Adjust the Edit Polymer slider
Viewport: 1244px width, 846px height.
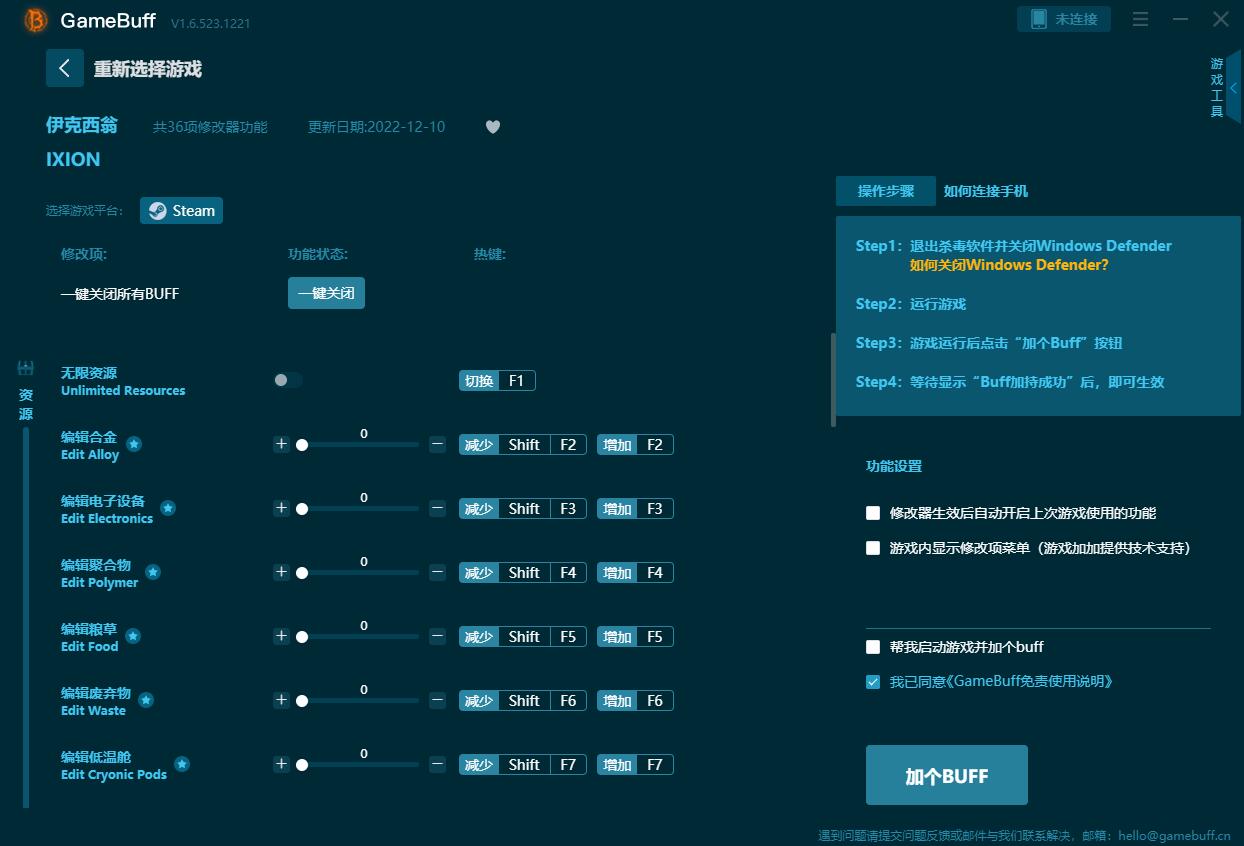(x=360, y=572)
